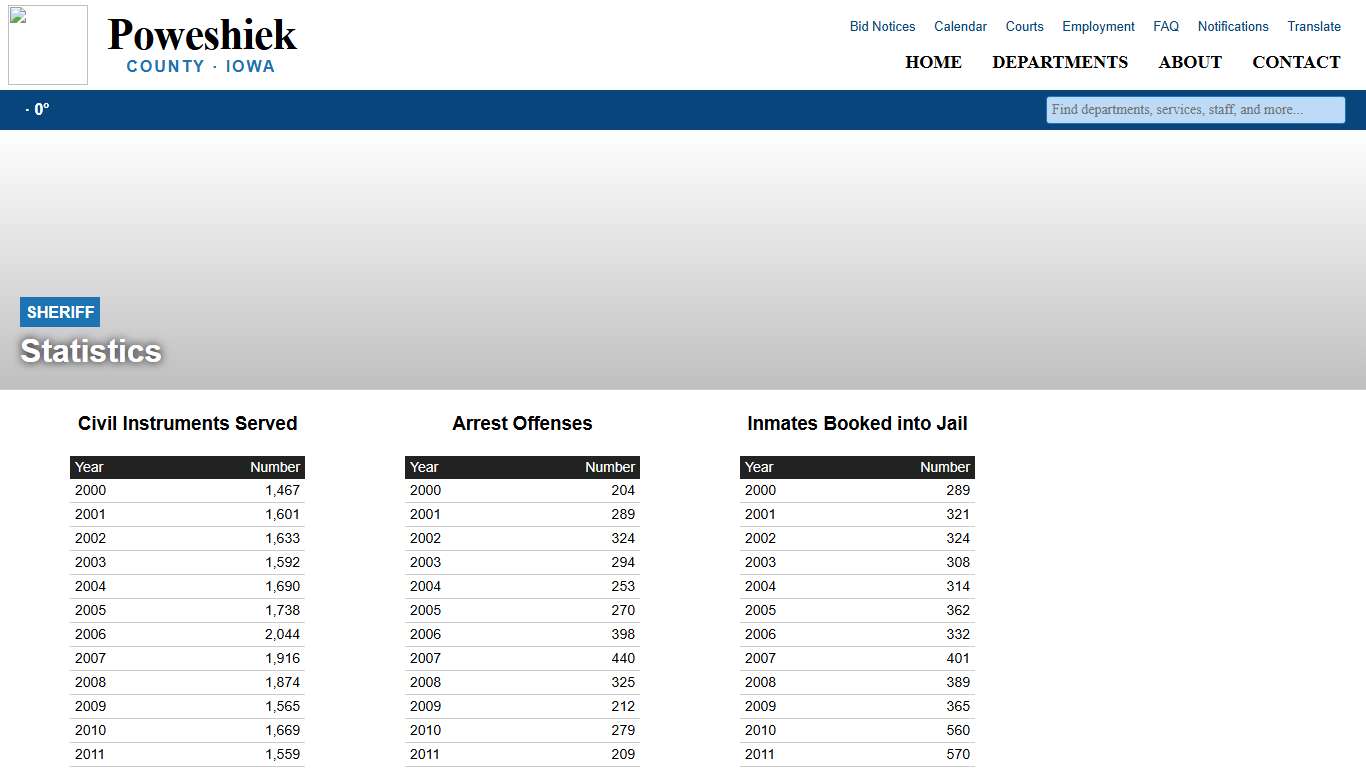Open the ABOUT menu
The height and width of the screenshot is (768, 1366).
pos(1189,62)
